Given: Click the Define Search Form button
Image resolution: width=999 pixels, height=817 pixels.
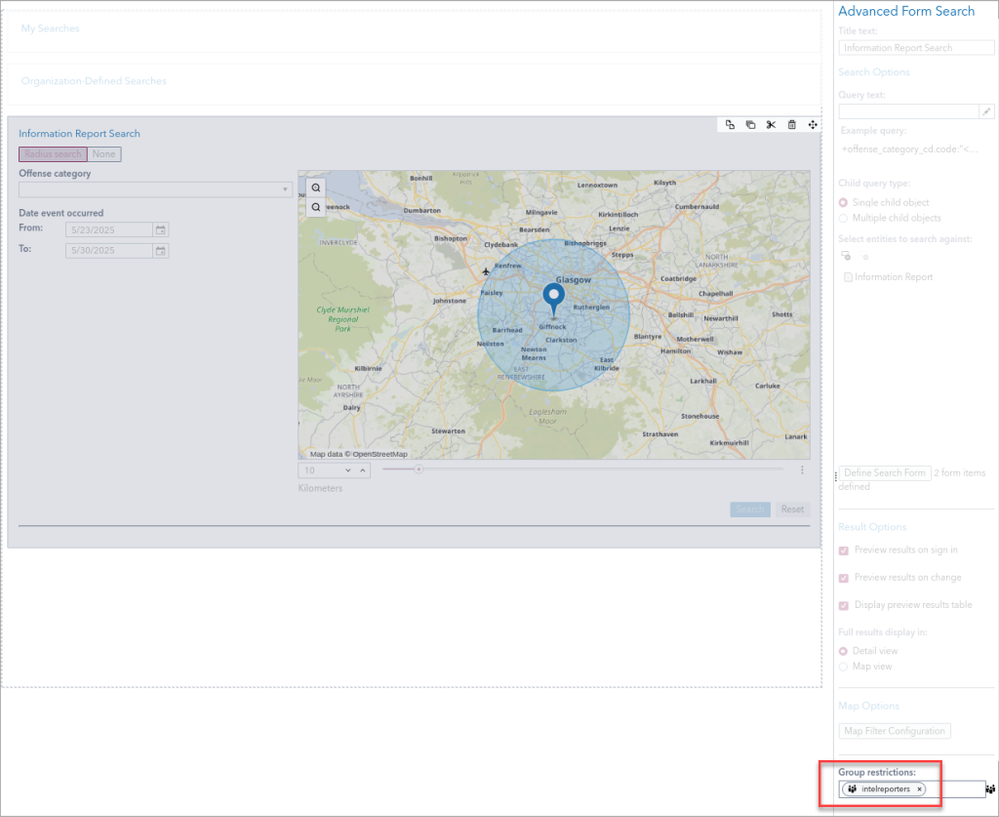Looking at the screenshot, I should 885,472.
